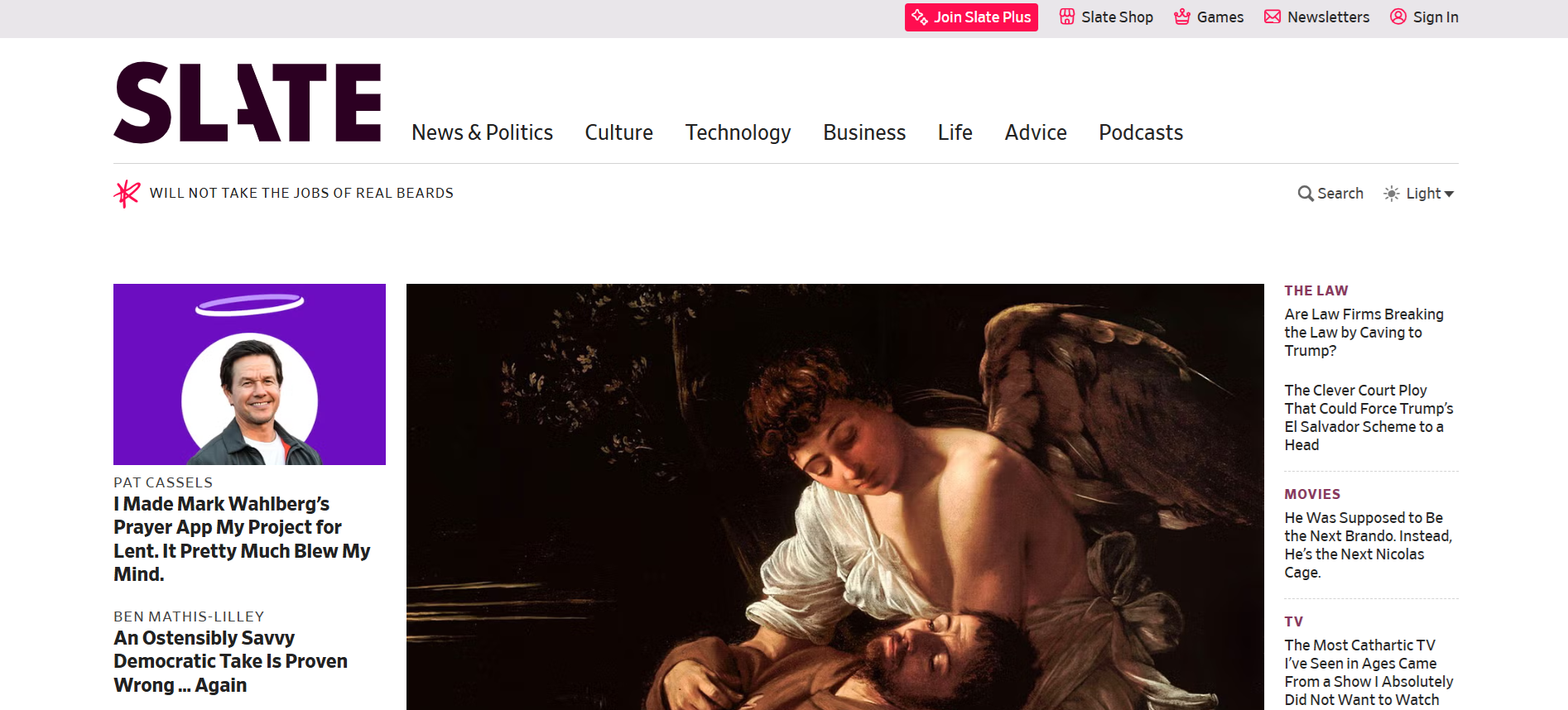Open the Caravaggio-style painting feature image

(835, 497)
